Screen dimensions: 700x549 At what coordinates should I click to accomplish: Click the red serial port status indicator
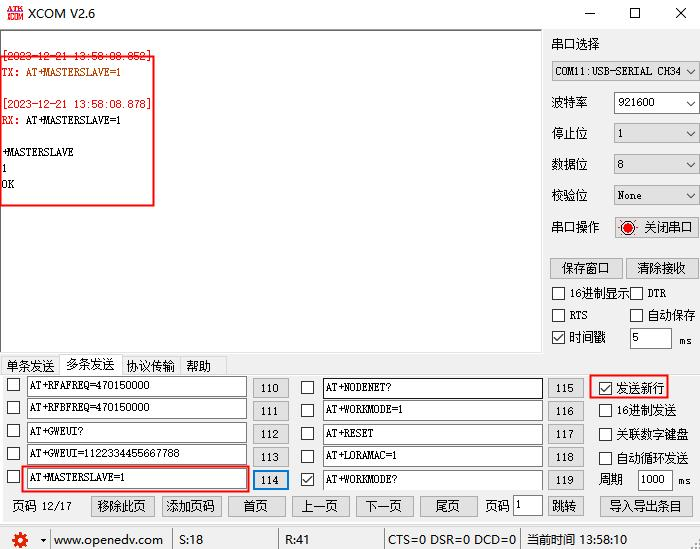628,228
